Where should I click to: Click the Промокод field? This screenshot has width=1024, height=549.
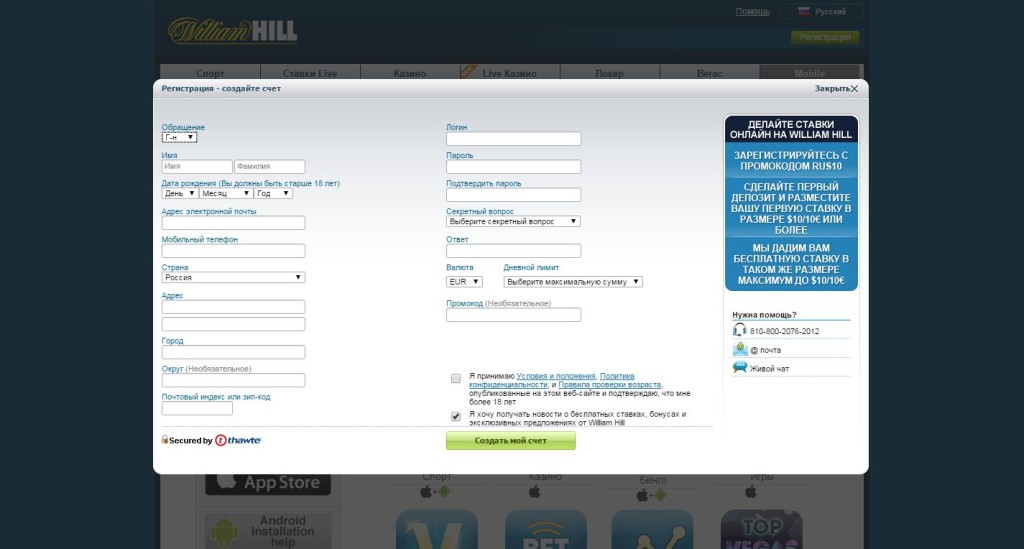click(513, 315)
